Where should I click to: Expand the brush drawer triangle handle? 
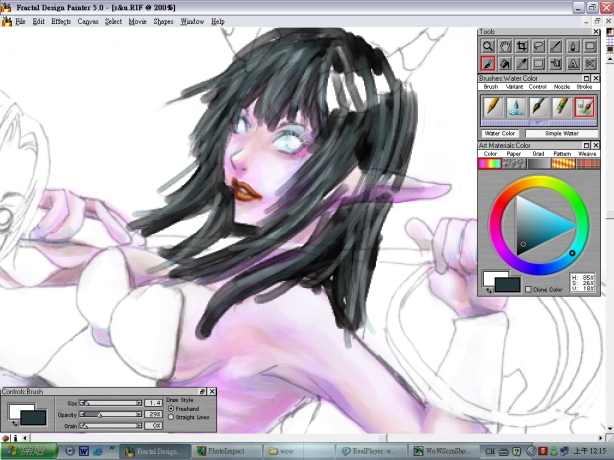tap(539, 123)
